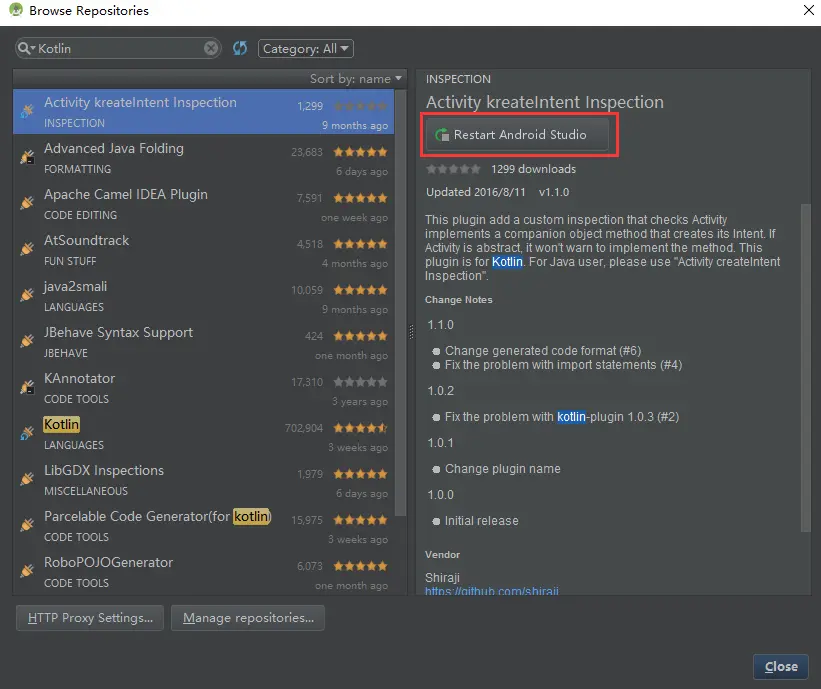The height and width of the screenshot is (689, 821).
Task: Click the Change Notes heading
Action: 459,300
